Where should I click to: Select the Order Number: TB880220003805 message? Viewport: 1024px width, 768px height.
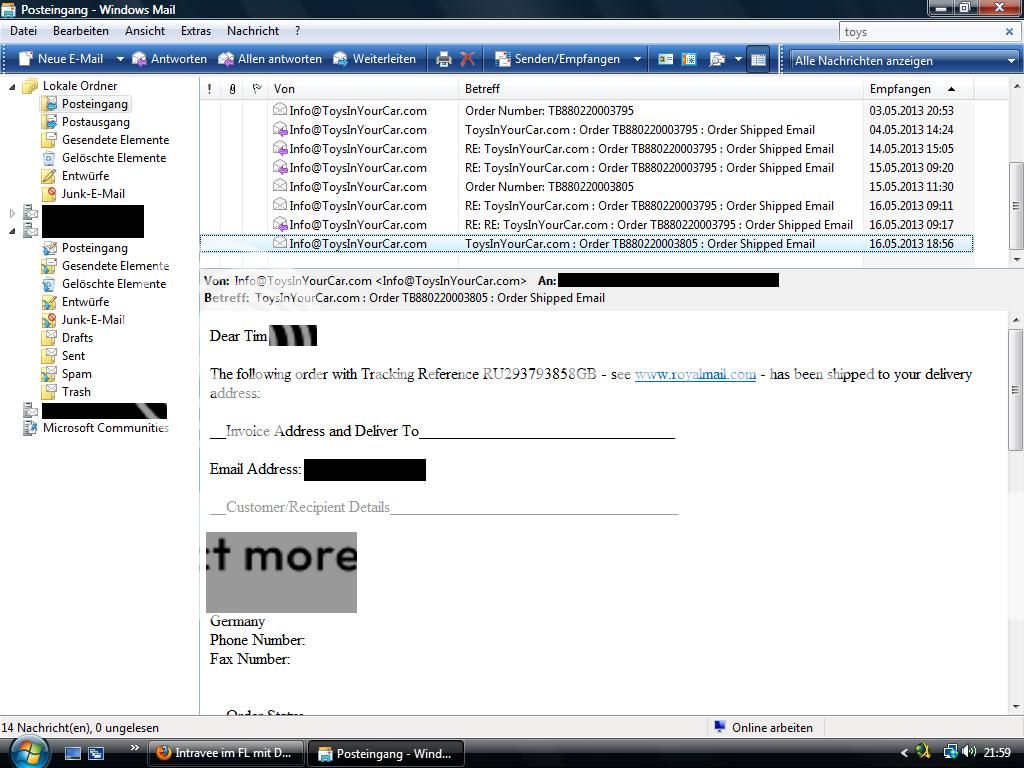pos(549,187)
